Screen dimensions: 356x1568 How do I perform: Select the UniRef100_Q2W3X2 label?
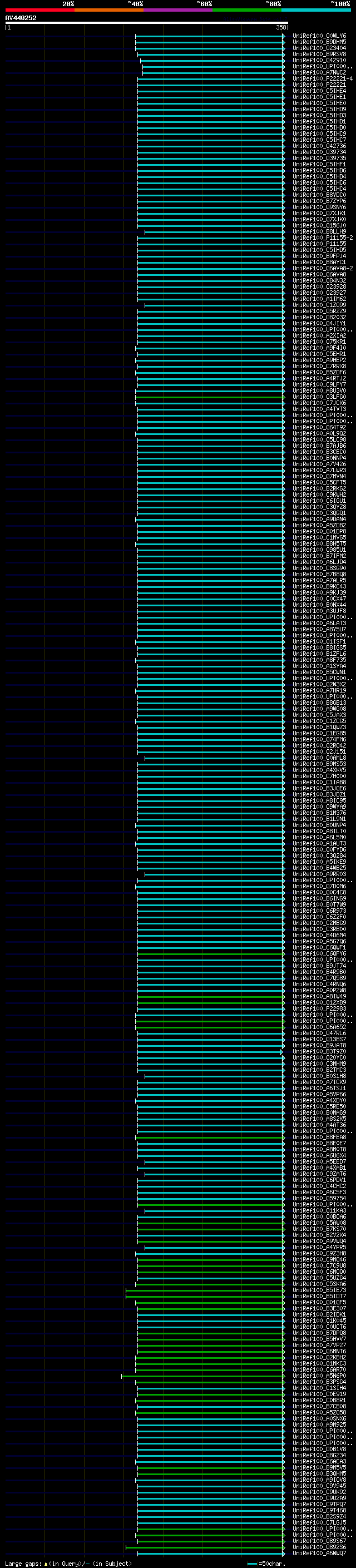click(x=319, y=684)
